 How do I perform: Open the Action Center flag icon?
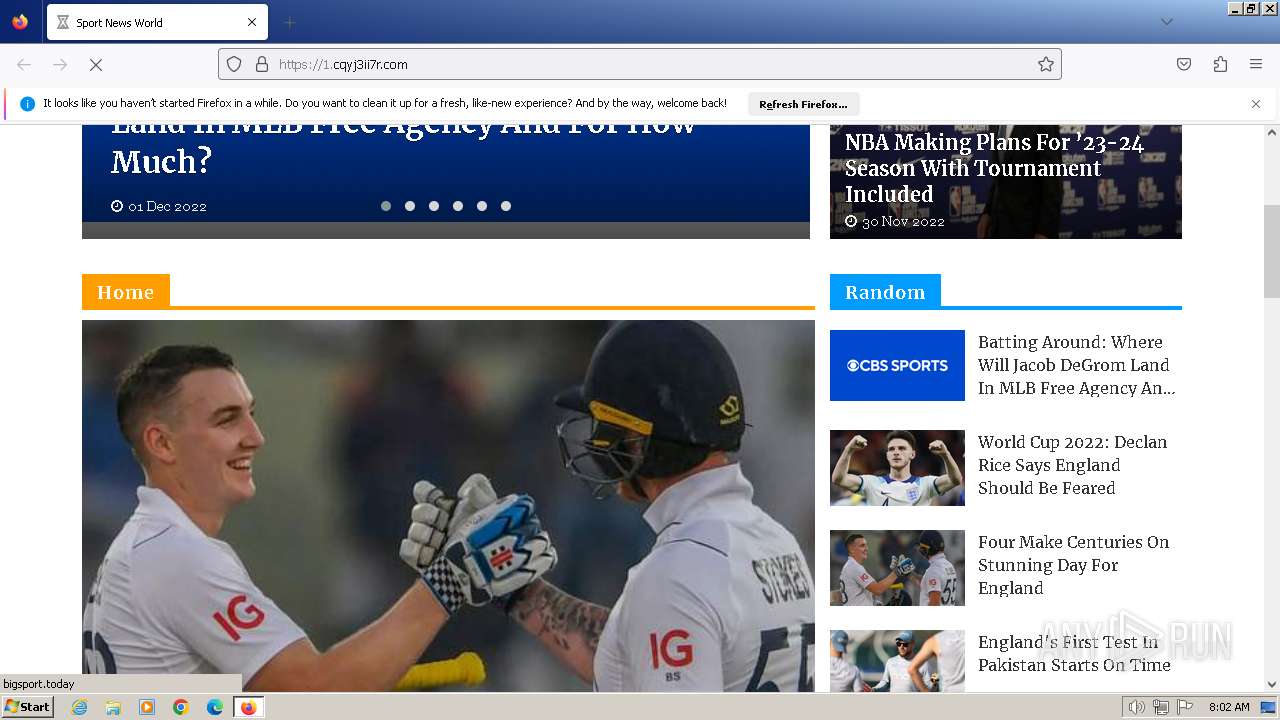(1185, 707)
